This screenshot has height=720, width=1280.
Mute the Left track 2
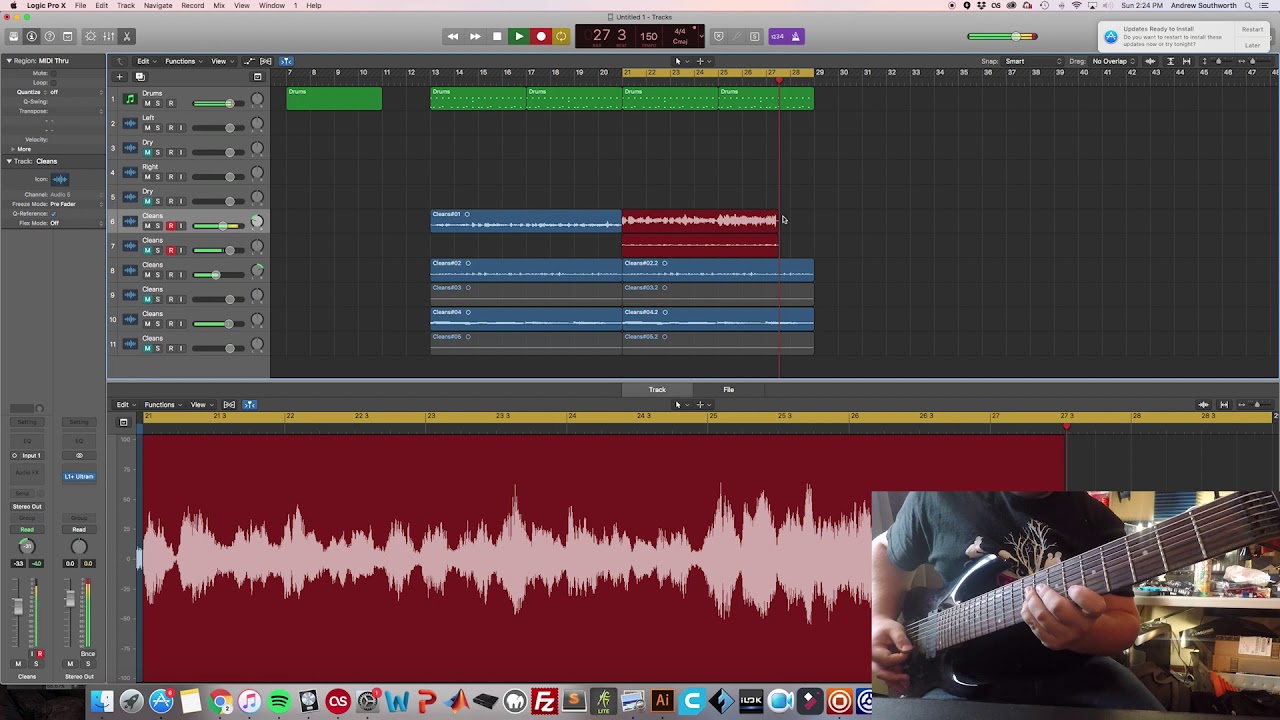pos(147,128)
